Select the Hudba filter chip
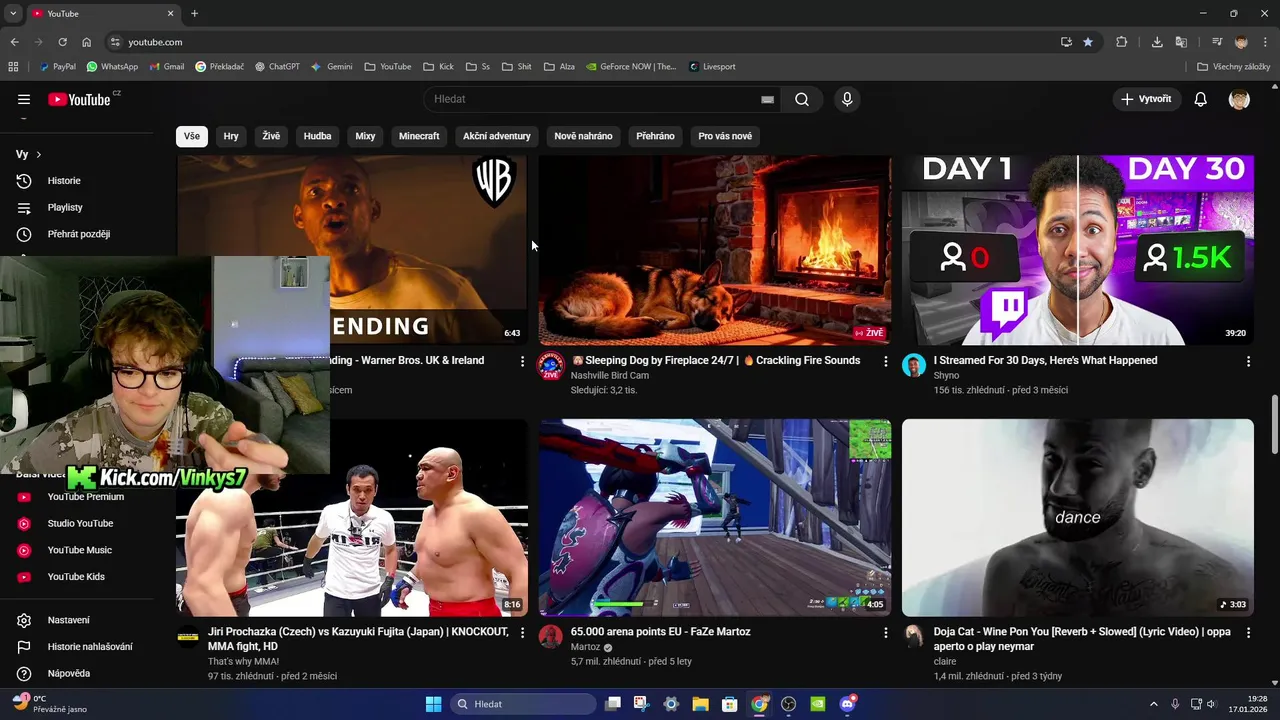This screenshot has height=720, width=1280. click(317, 136)
